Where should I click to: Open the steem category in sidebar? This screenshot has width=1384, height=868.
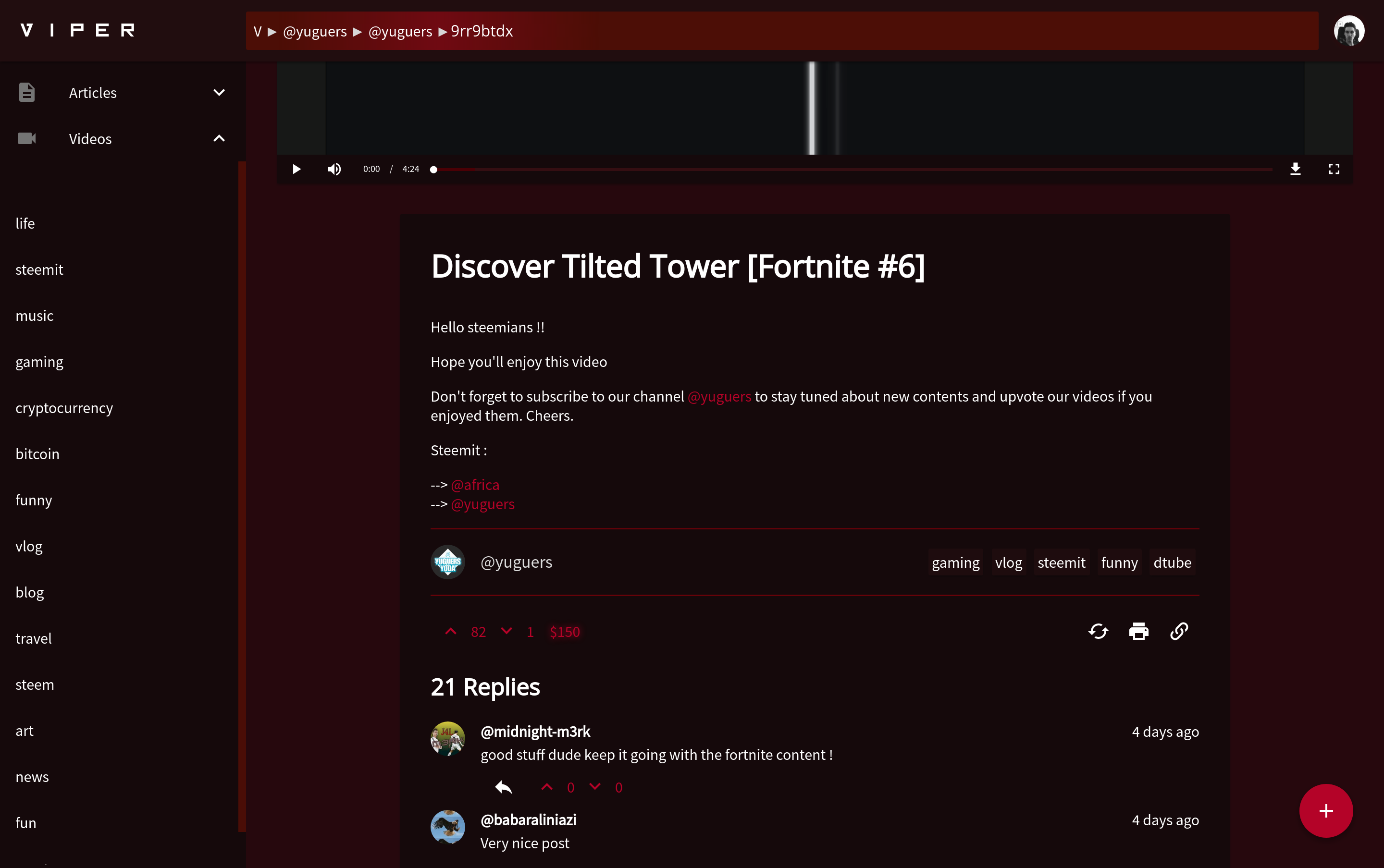pyautogui.click(x=35, y=685)
